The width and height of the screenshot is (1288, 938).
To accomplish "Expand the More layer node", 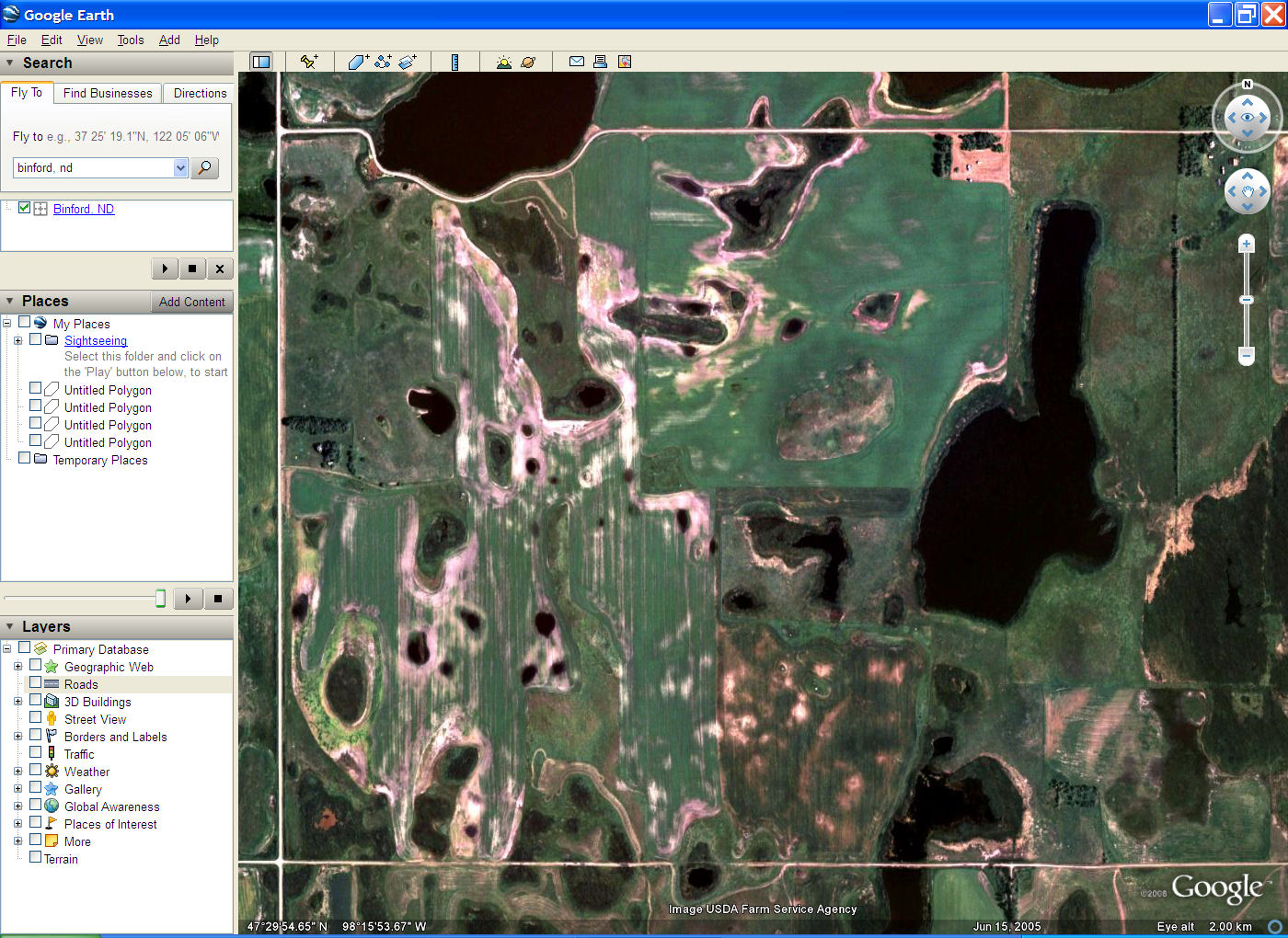I will click(17, 841).
